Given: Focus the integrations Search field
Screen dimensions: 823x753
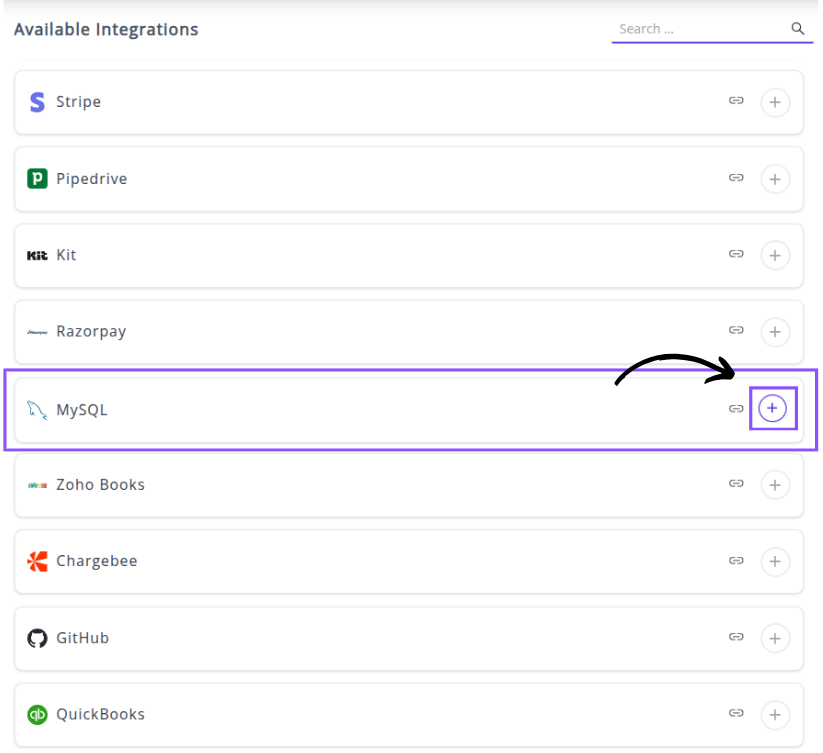Looking at the screenshot, I should 700,29.
